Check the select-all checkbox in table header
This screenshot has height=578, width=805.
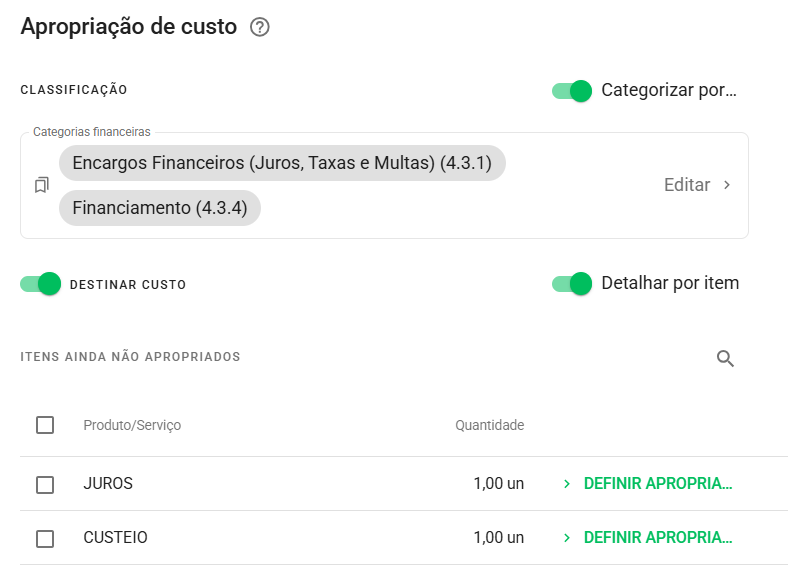[x=45, y=425]
